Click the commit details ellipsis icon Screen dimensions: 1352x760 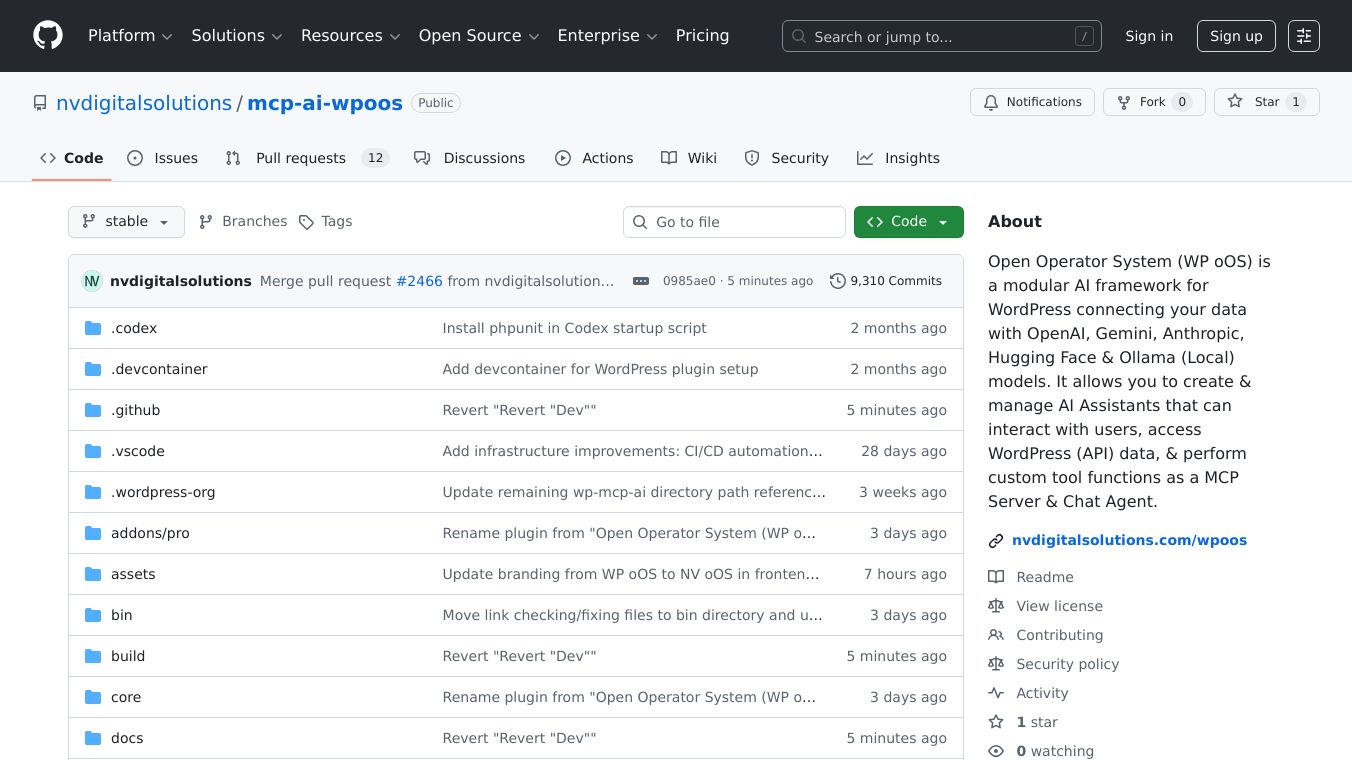point(641,281)
